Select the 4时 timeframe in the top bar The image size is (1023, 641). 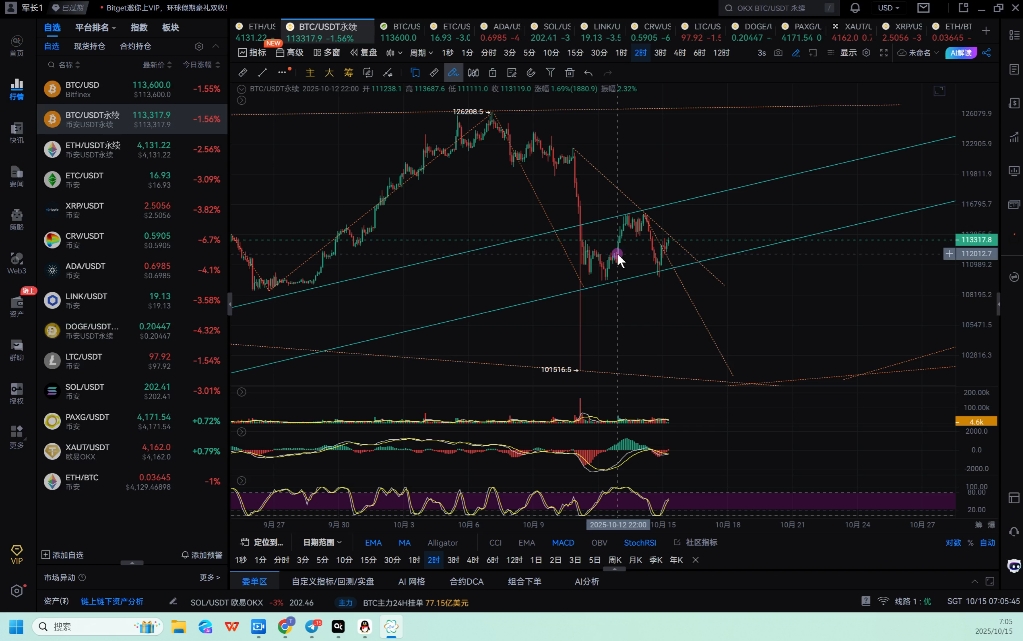(x=680, y=53)
